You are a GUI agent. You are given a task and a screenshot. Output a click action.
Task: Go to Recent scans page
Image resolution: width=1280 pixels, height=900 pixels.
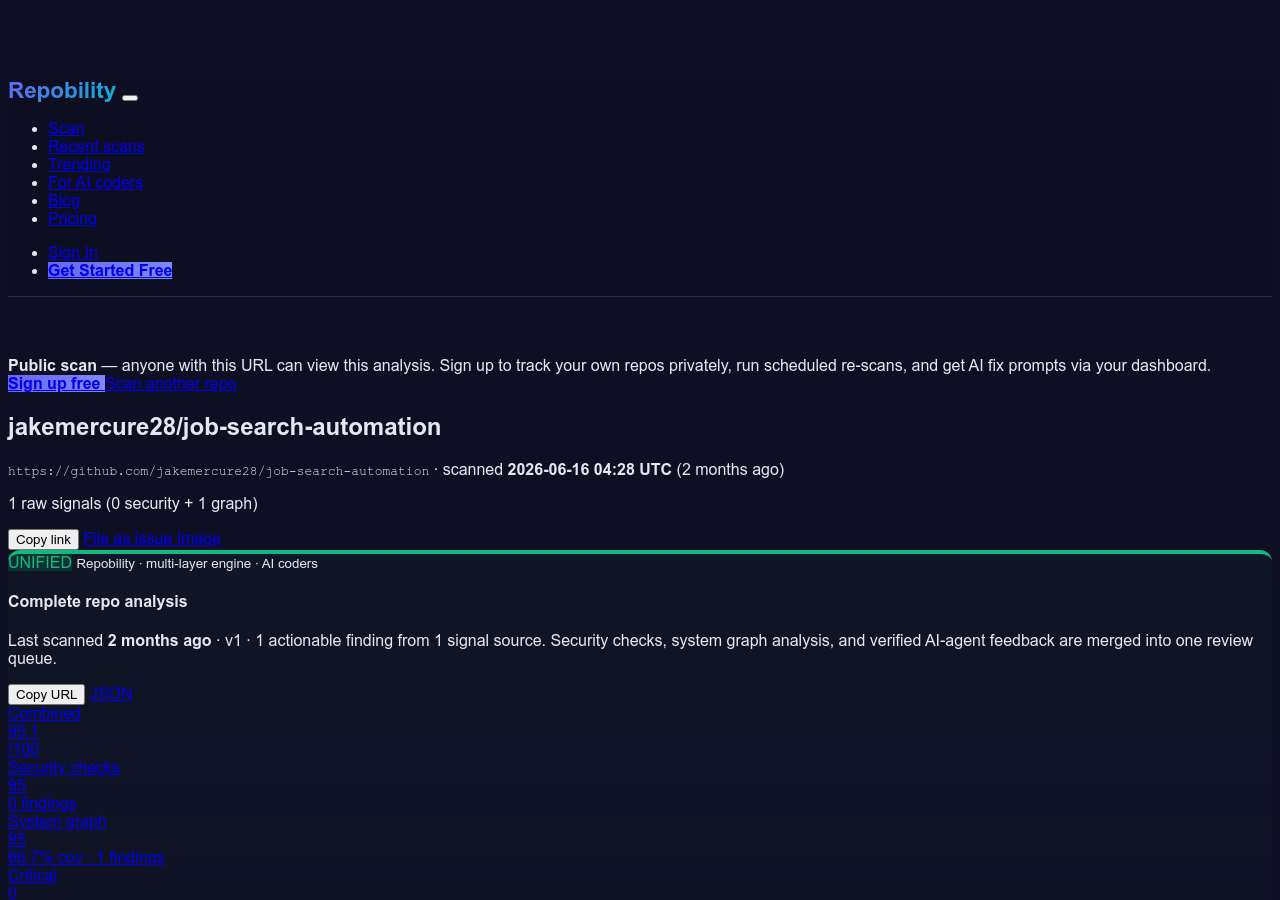click(x=96, y=146)
